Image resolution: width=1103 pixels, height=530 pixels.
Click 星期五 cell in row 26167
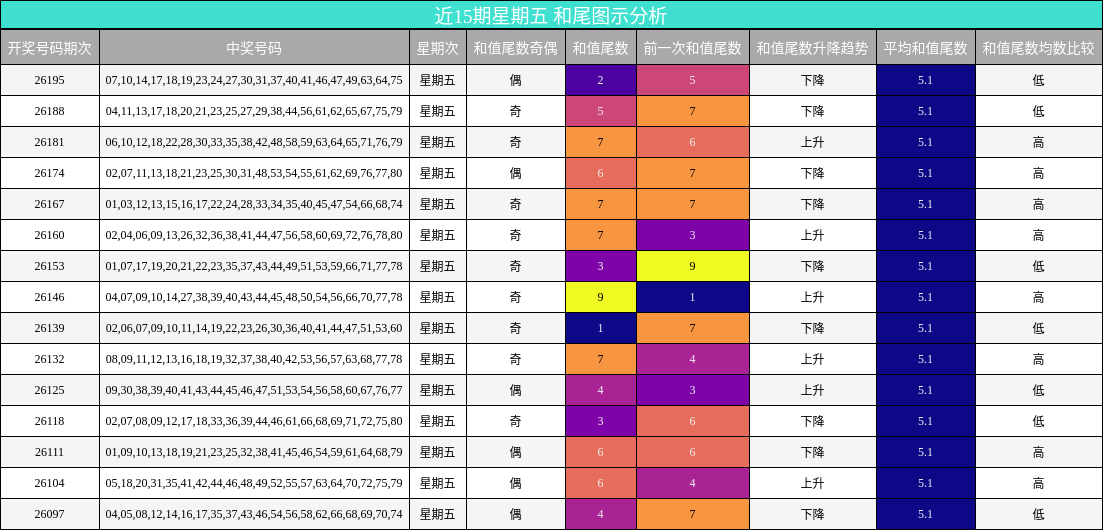pyautogui.click(x=438, y=204)
